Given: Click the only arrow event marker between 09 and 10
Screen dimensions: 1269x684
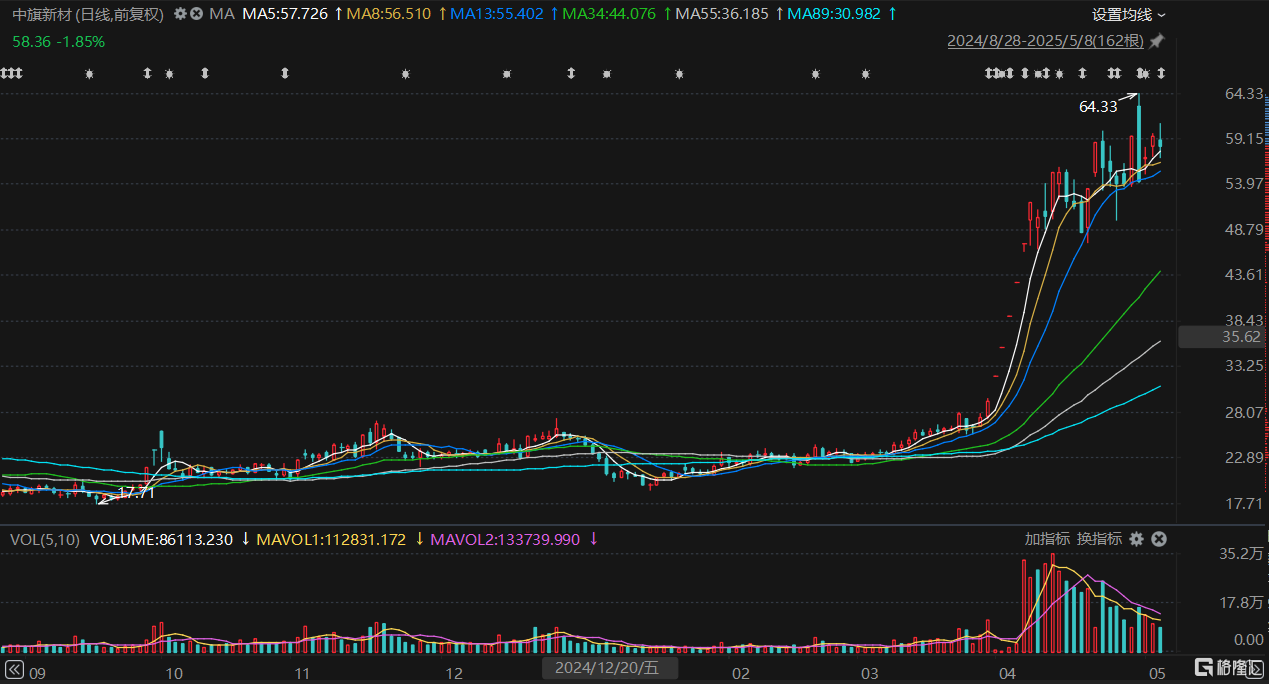Looking at the screenshot, I should click(148, 74).
